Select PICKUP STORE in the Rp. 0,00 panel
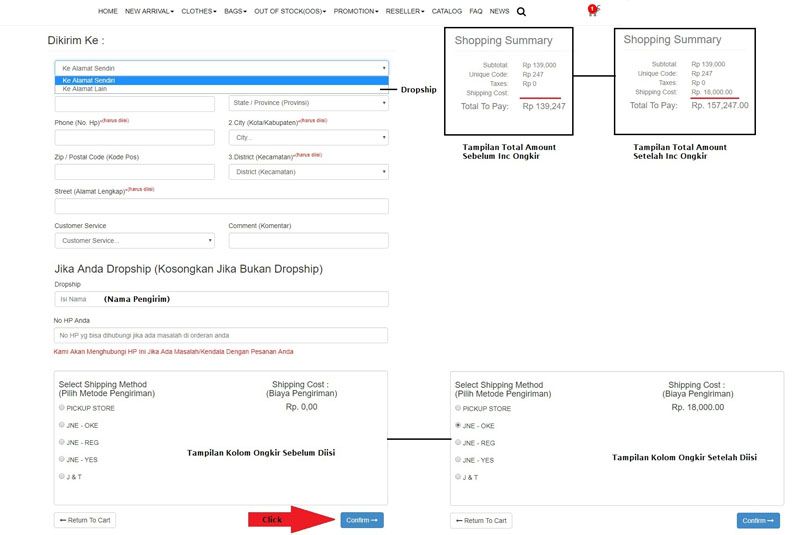 point(63,408)
